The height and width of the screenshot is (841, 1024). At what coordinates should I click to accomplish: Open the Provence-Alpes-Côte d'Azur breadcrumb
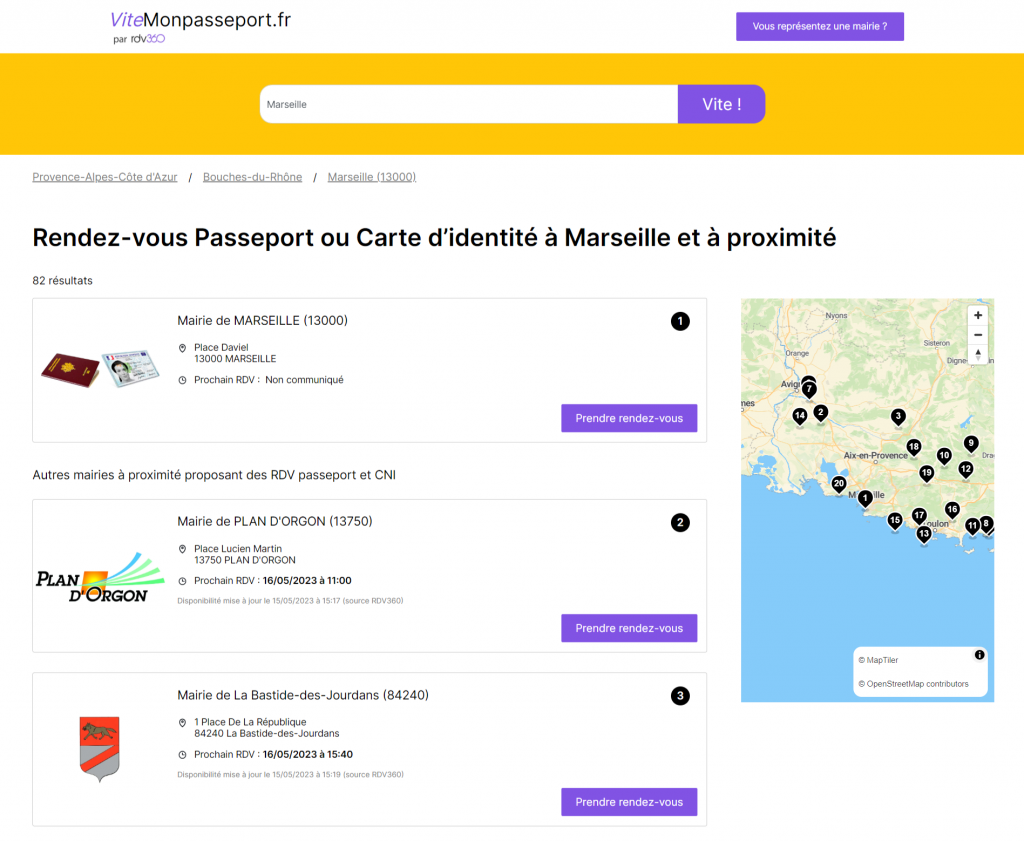point(104,176)
